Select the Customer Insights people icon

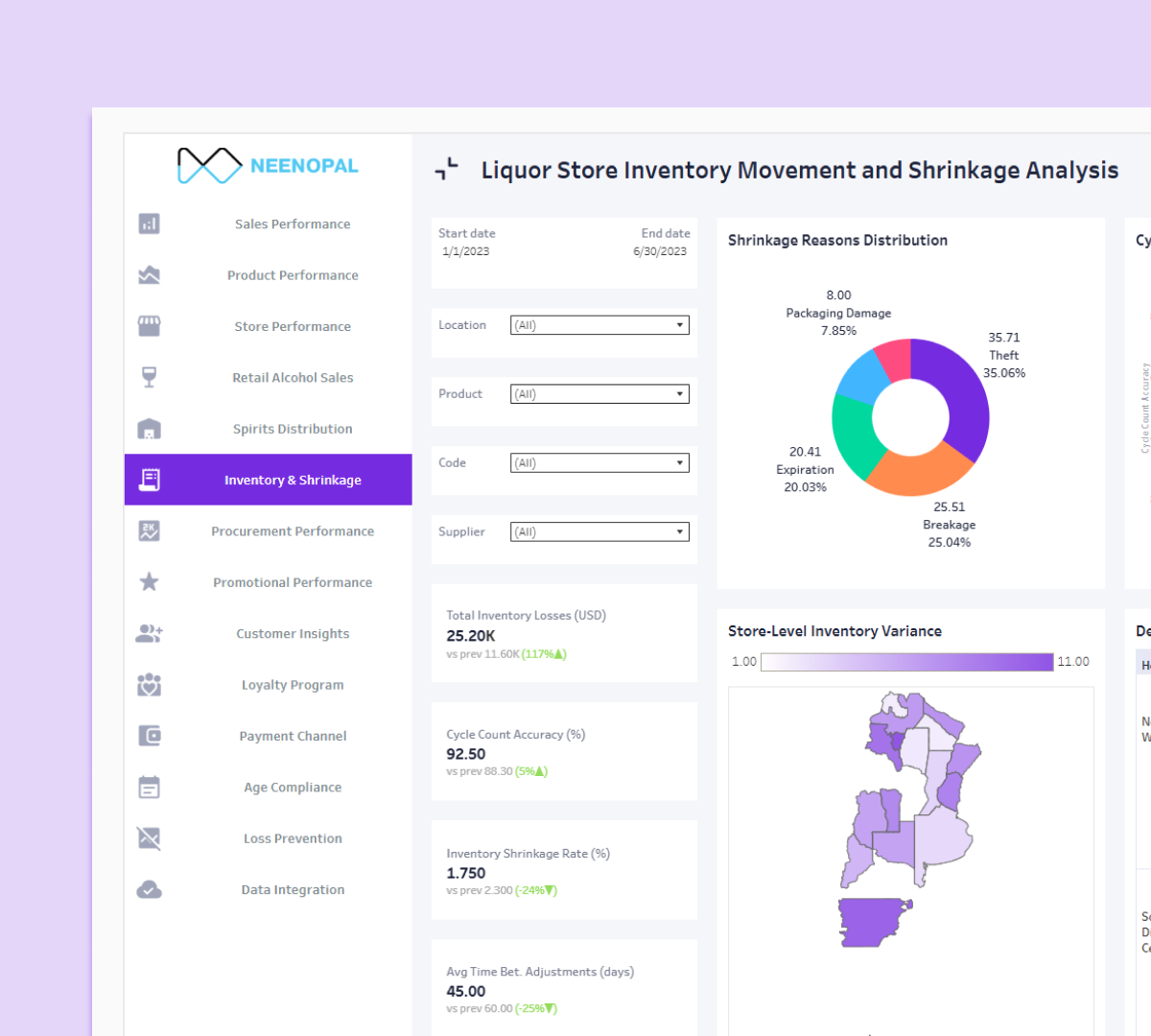click(149, 633)
